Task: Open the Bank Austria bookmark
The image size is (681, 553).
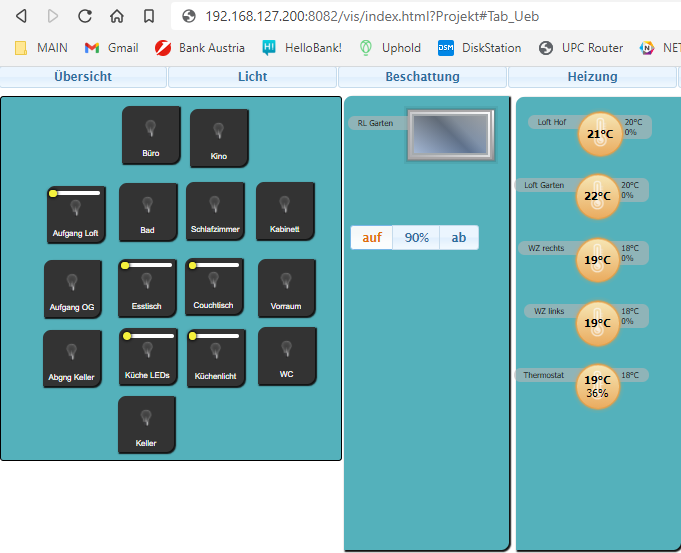Action: point(200,48)
